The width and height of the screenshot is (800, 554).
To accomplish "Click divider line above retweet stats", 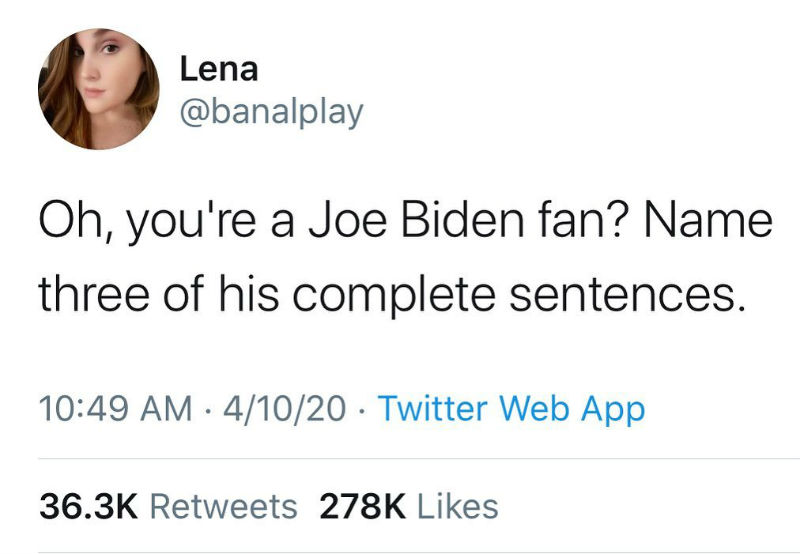I will (x=400, y=459).
